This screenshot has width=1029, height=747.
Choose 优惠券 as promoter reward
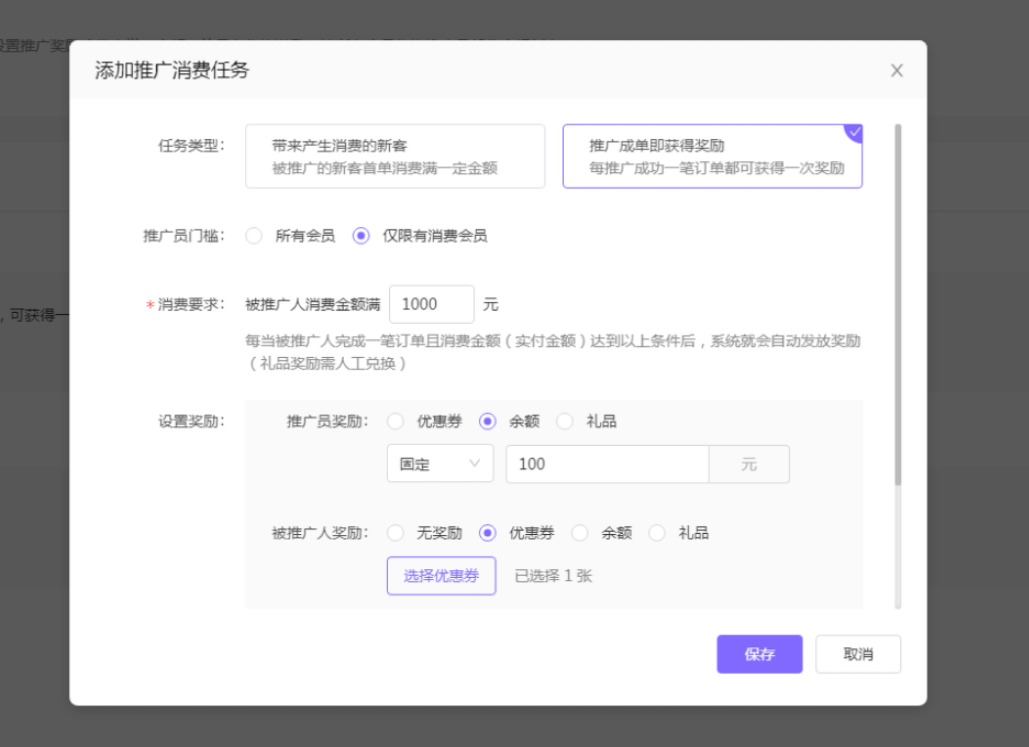pos(396,421)
